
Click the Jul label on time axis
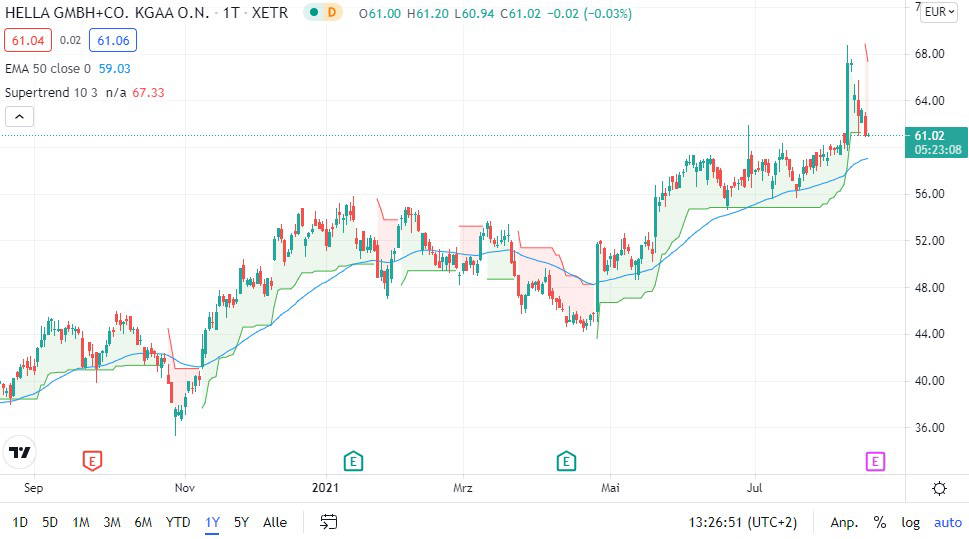pyautogui.click(x=755, y=488)
